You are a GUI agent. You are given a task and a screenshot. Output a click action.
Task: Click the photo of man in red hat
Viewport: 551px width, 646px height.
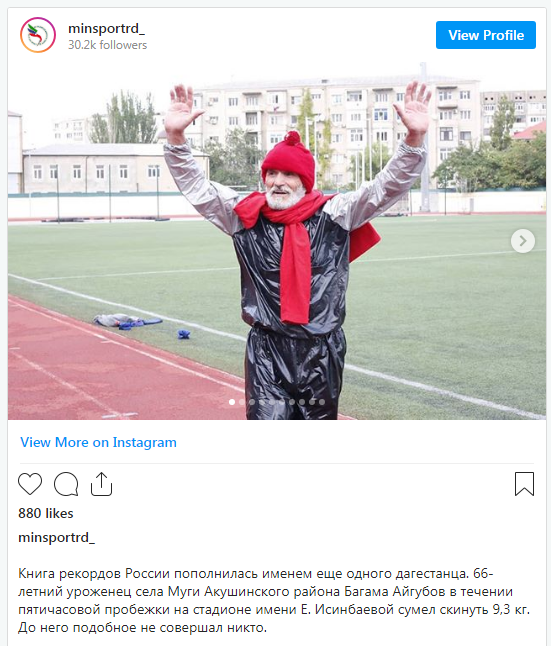pyautogui.click(x=277, y=241)
